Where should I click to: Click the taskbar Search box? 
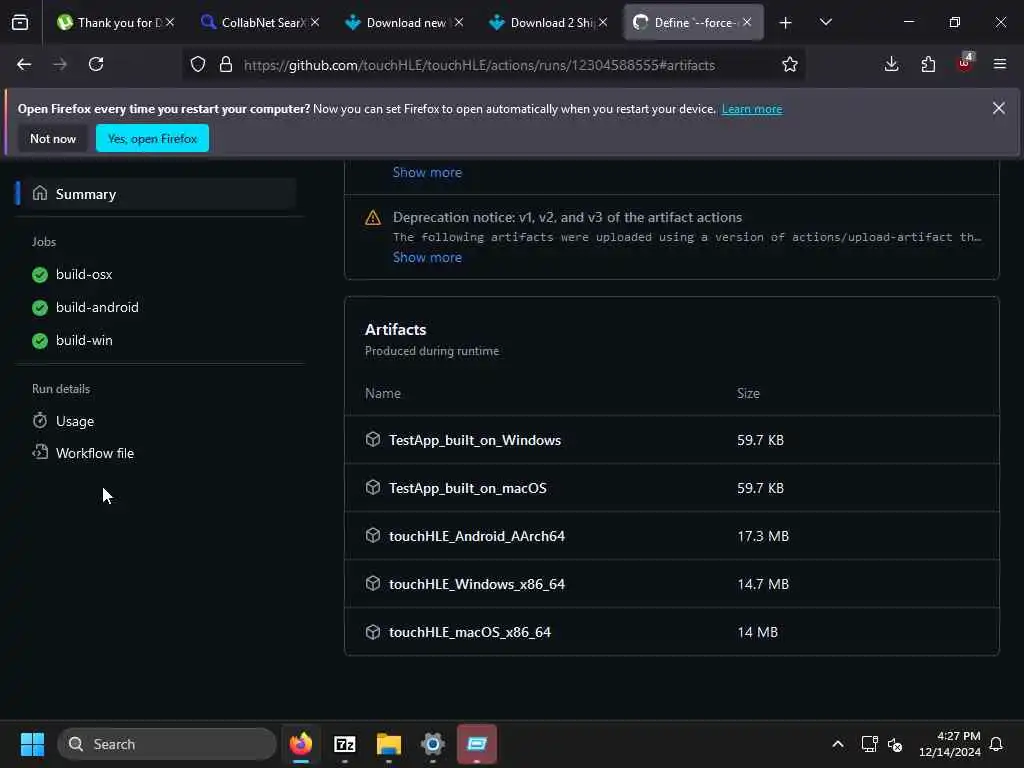coord(167,744)
